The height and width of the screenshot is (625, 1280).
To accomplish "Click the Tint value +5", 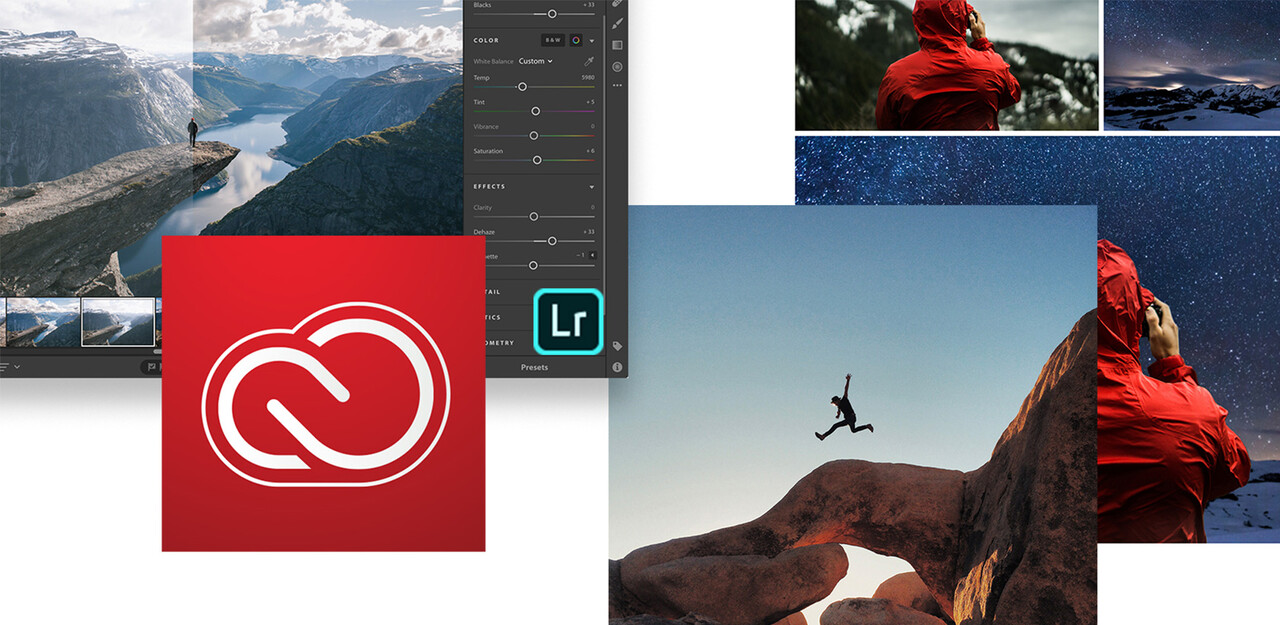I will point(589,102).
